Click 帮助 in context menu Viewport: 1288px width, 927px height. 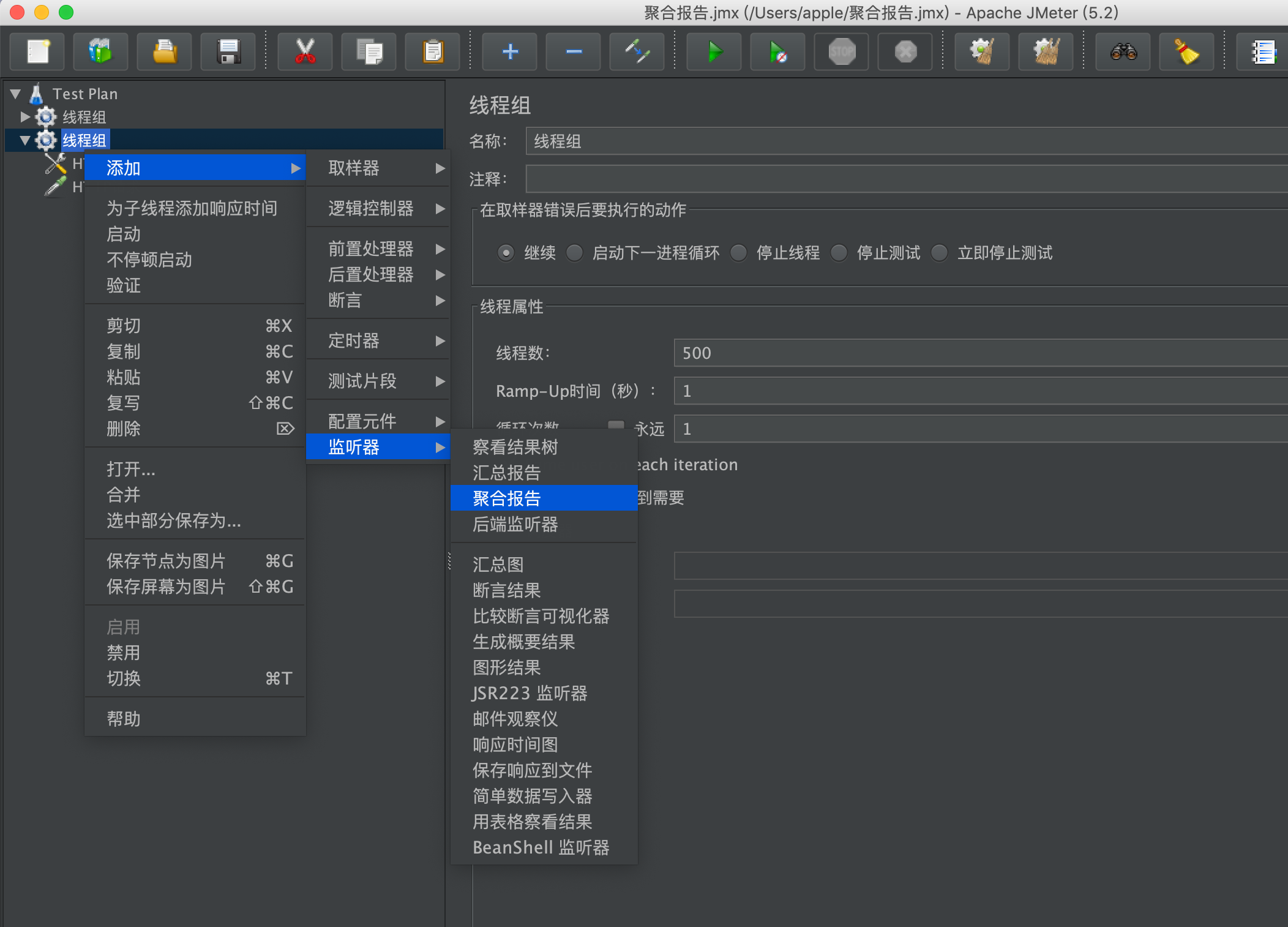(x=195, y=719)
